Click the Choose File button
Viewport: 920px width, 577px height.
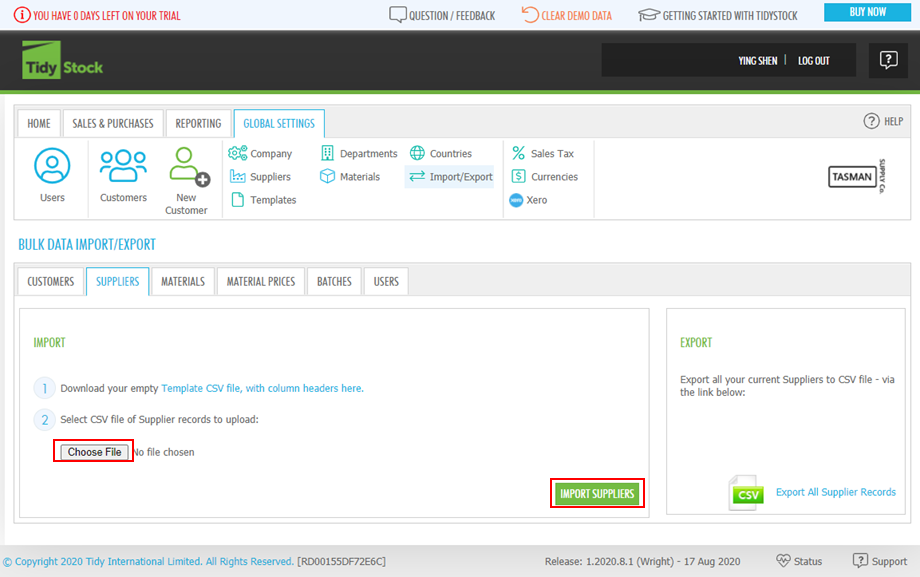point(94,451)
